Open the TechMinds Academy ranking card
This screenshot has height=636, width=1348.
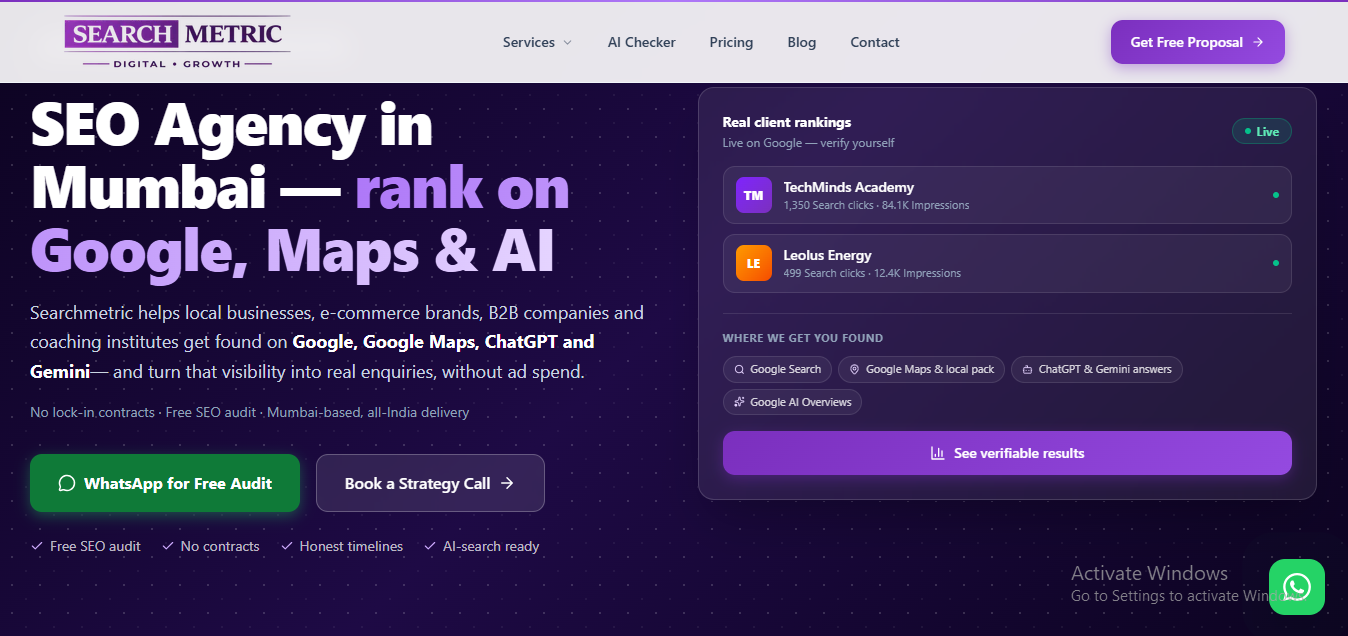(1007, 195)
